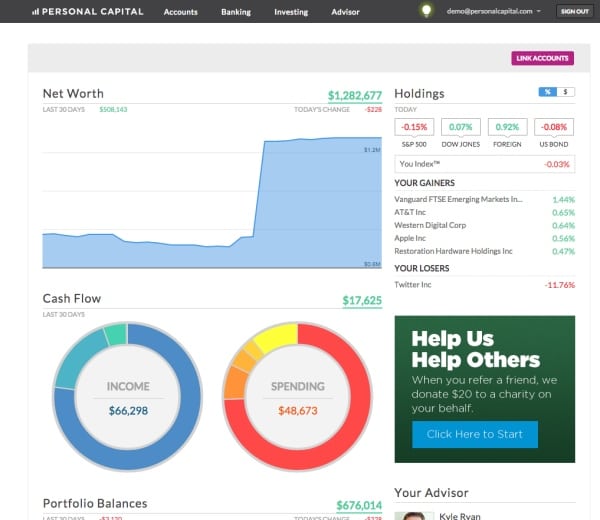The image size is (600, 520).
Task: Click the Holdings heading
Action: (x=419, y=94)
